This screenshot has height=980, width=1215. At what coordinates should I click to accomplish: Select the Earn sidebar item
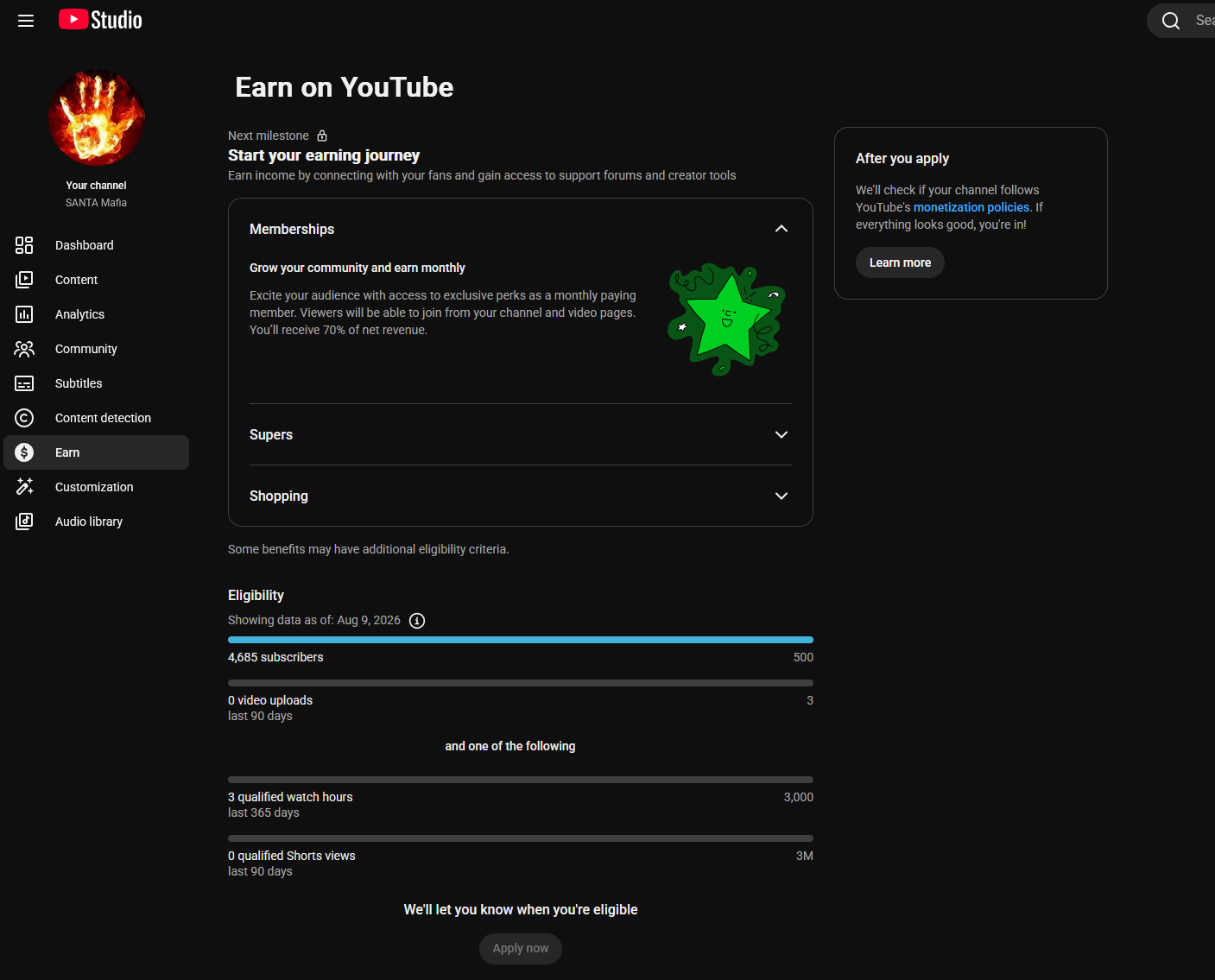pyautogui.click(x=97, y=452)
